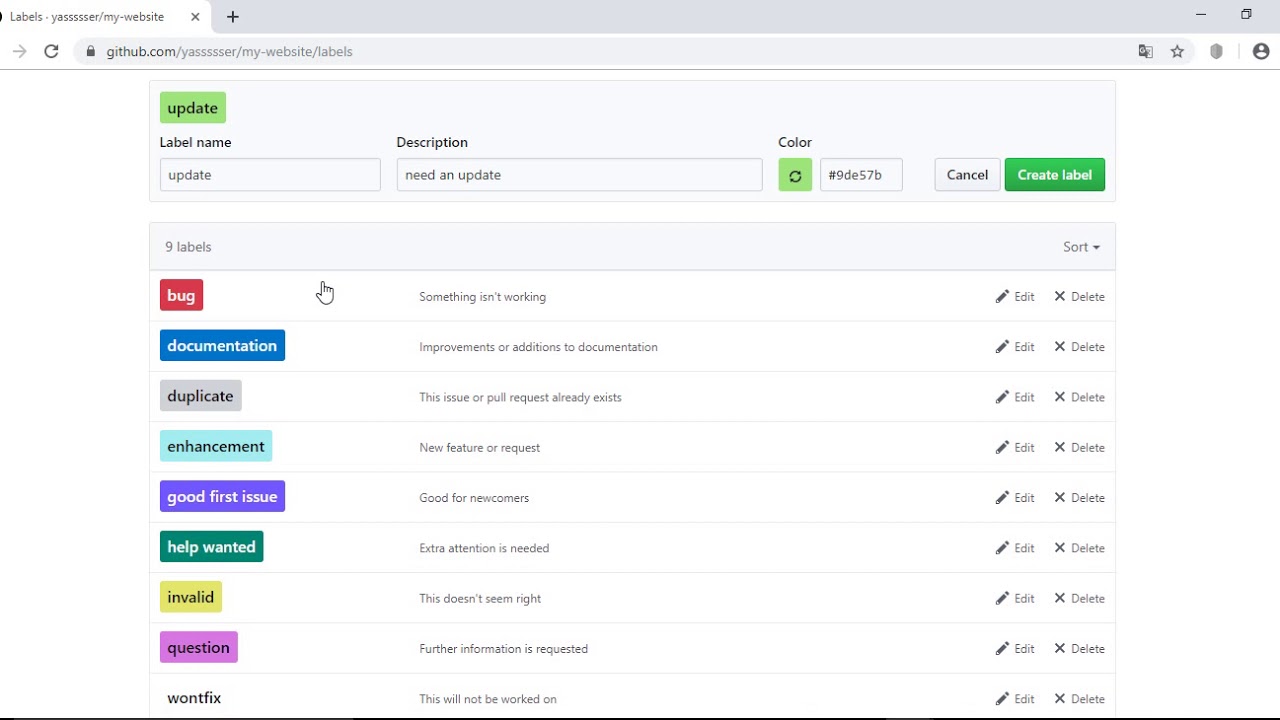Cancel the new label form
The height and width of the screenshot is (720, 1280).
point(967,175)
